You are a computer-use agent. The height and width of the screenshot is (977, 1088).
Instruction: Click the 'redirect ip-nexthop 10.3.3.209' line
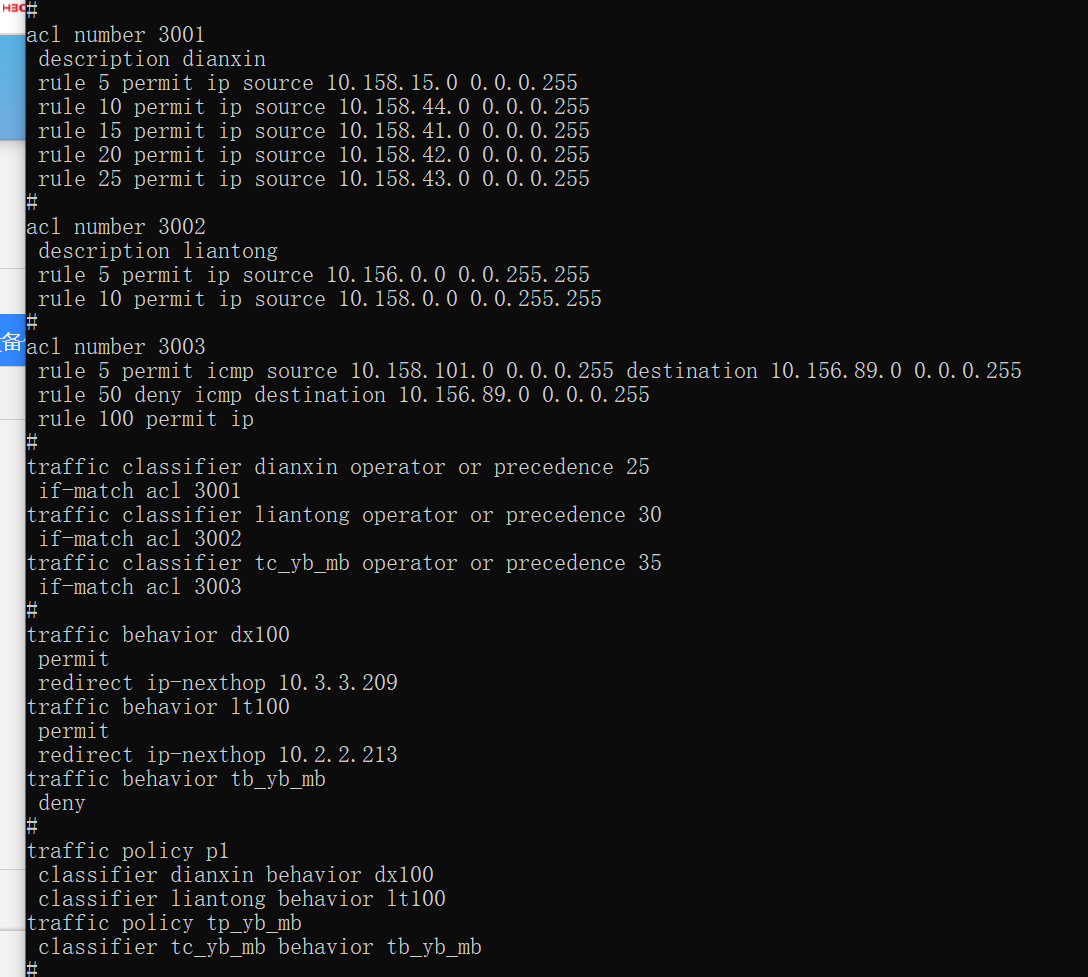[217, 683]
